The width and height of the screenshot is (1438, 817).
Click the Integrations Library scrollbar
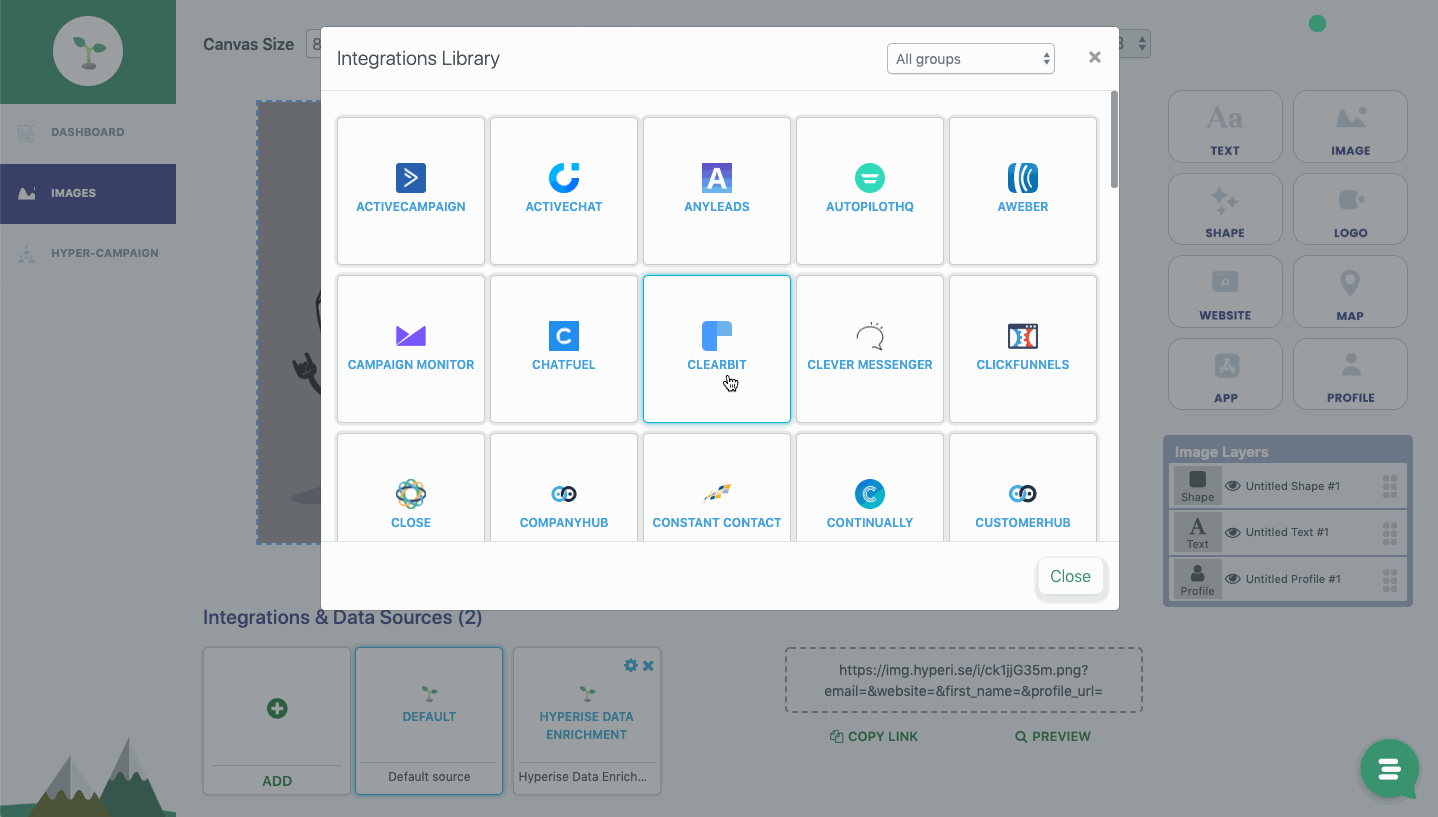pos(1114,139)
